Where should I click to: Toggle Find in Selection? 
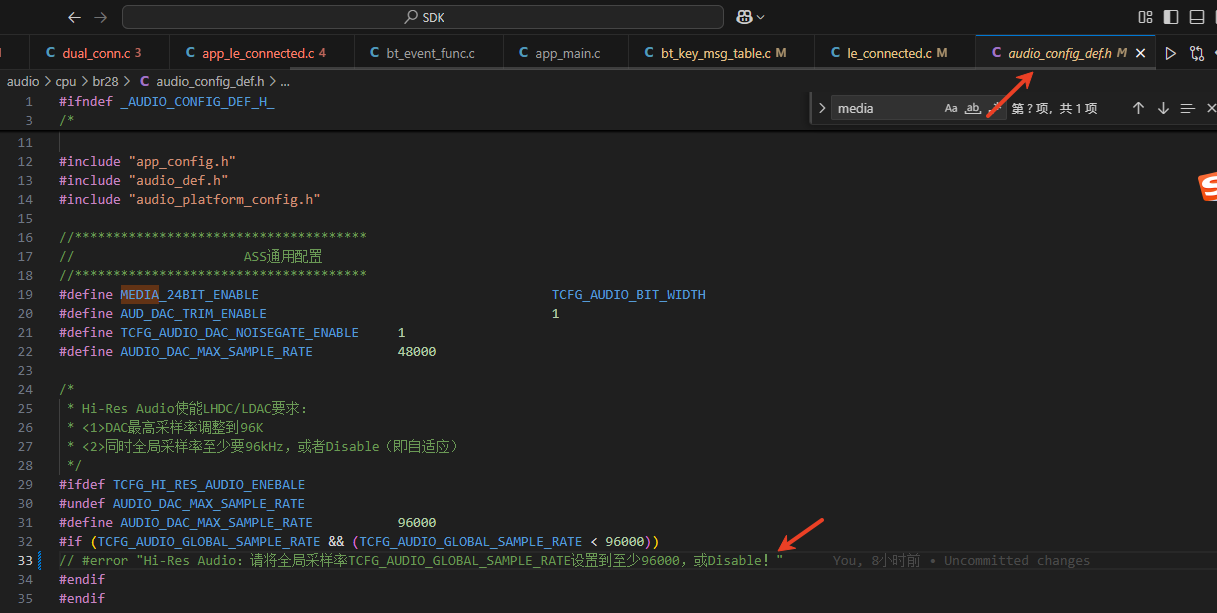click(x=1187, y=108)
